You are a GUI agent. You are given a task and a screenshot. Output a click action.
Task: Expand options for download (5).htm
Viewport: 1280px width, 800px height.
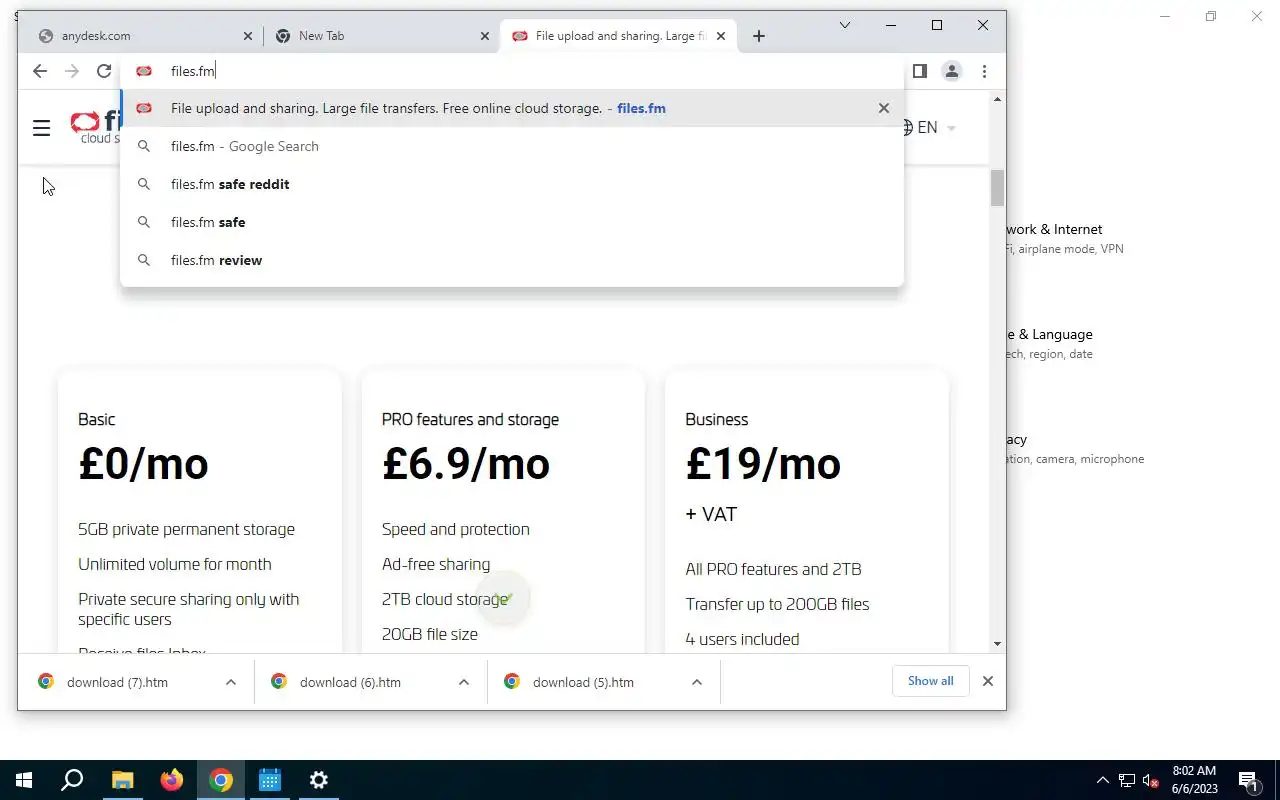(697, 682)
